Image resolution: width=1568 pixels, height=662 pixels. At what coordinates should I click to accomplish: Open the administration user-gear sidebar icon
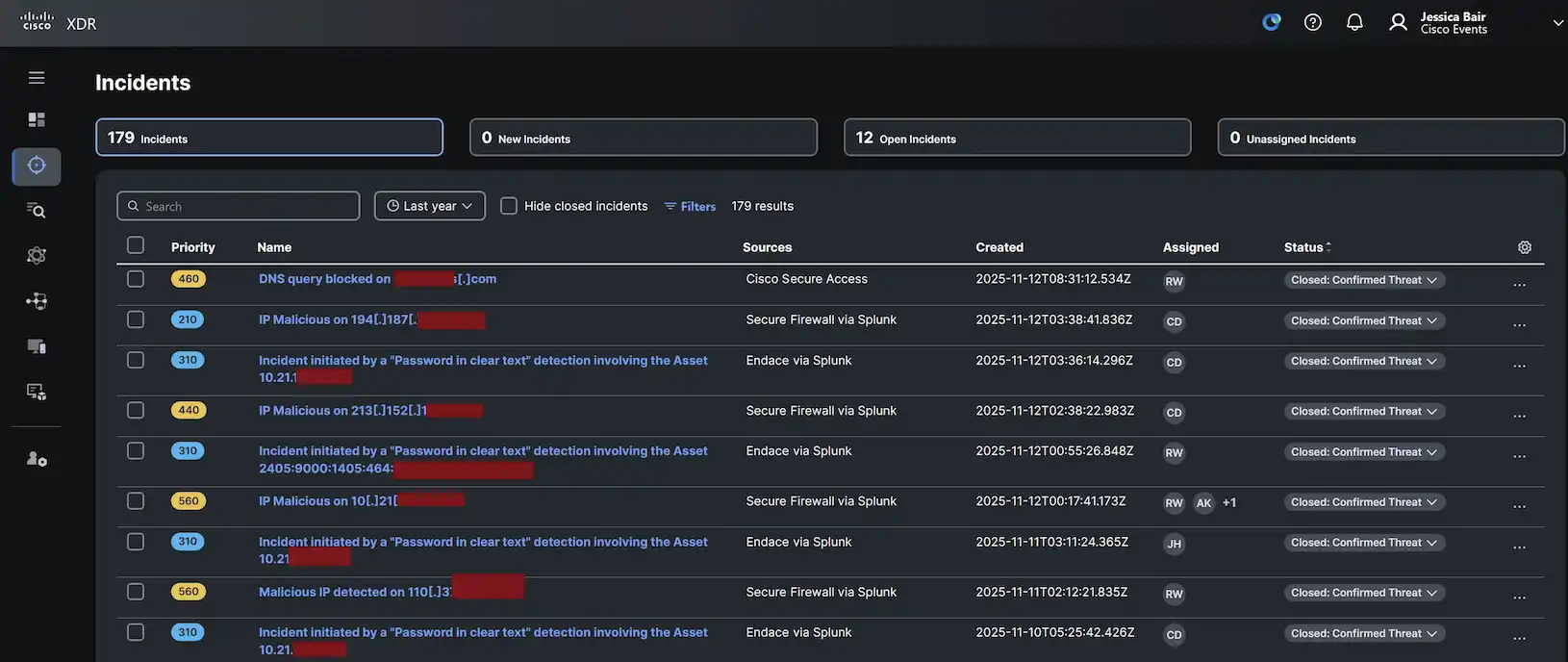coord(37,459)
